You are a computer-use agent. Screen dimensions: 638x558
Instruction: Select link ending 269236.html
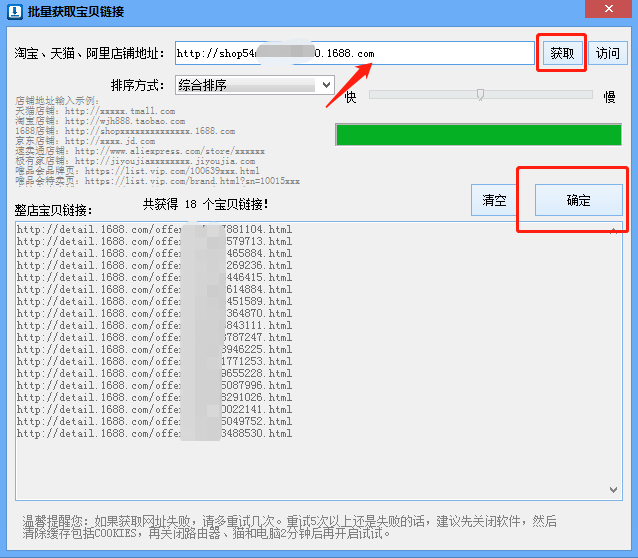coord(154,265)
